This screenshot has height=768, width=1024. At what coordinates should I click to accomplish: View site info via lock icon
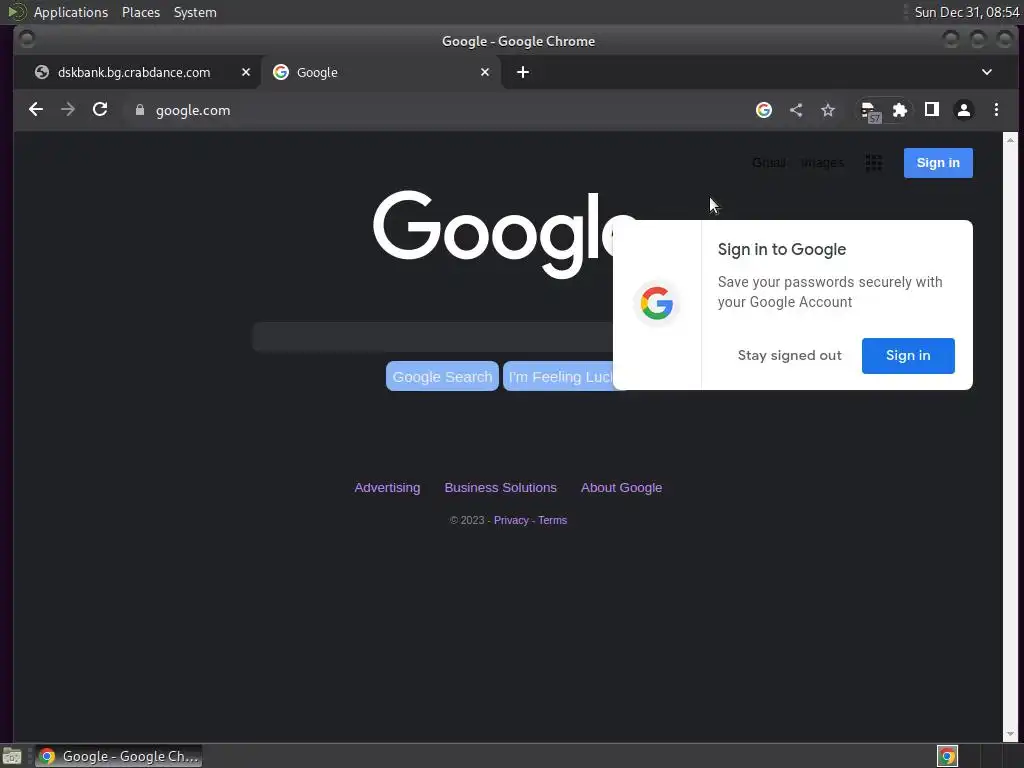coord(140,110)
